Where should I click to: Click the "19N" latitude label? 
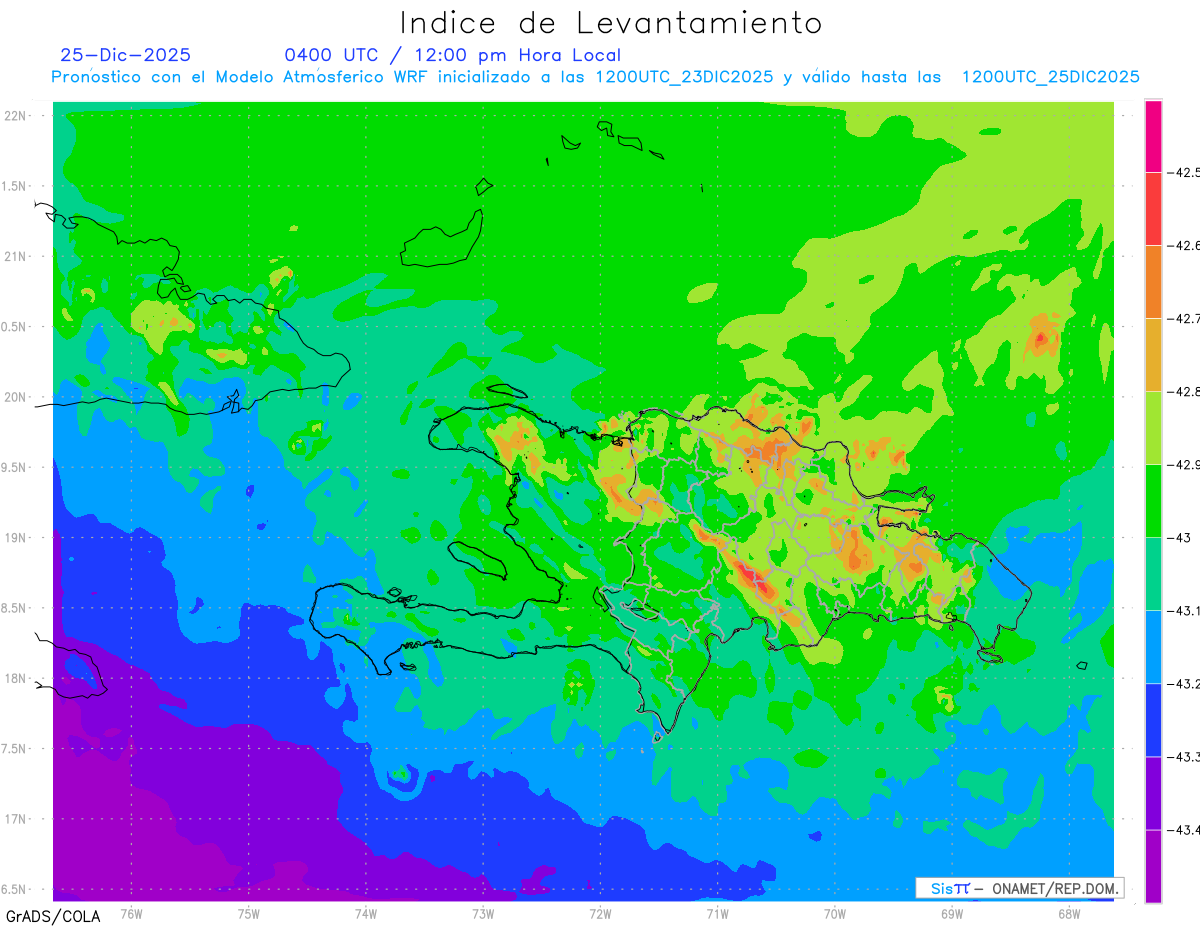click(x=17, y=538)
